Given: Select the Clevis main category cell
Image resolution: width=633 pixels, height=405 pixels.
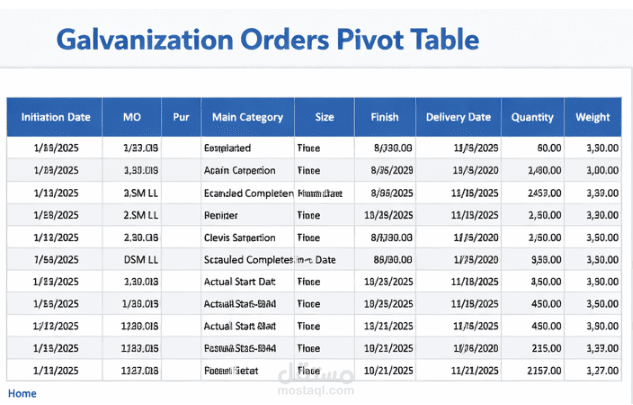Looking at the screenshot, I should click(x=239, y=237).
